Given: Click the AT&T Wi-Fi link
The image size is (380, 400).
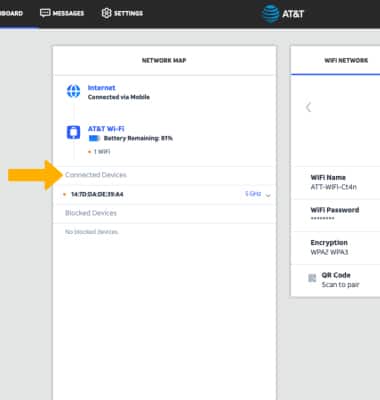Looking at the screenshot, I should 106,129.
